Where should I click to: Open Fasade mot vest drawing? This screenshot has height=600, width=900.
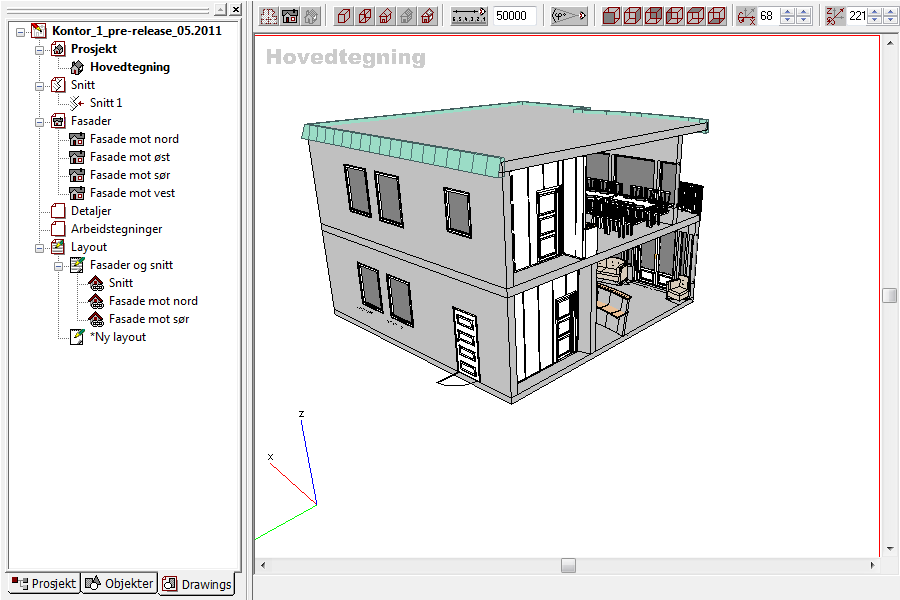point(132,193)
